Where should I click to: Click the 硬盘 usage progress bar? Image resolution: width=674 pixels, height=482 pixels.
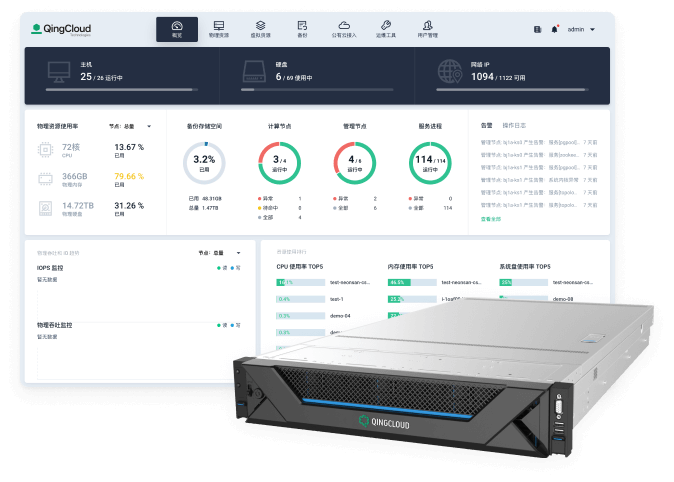[317, 90]
